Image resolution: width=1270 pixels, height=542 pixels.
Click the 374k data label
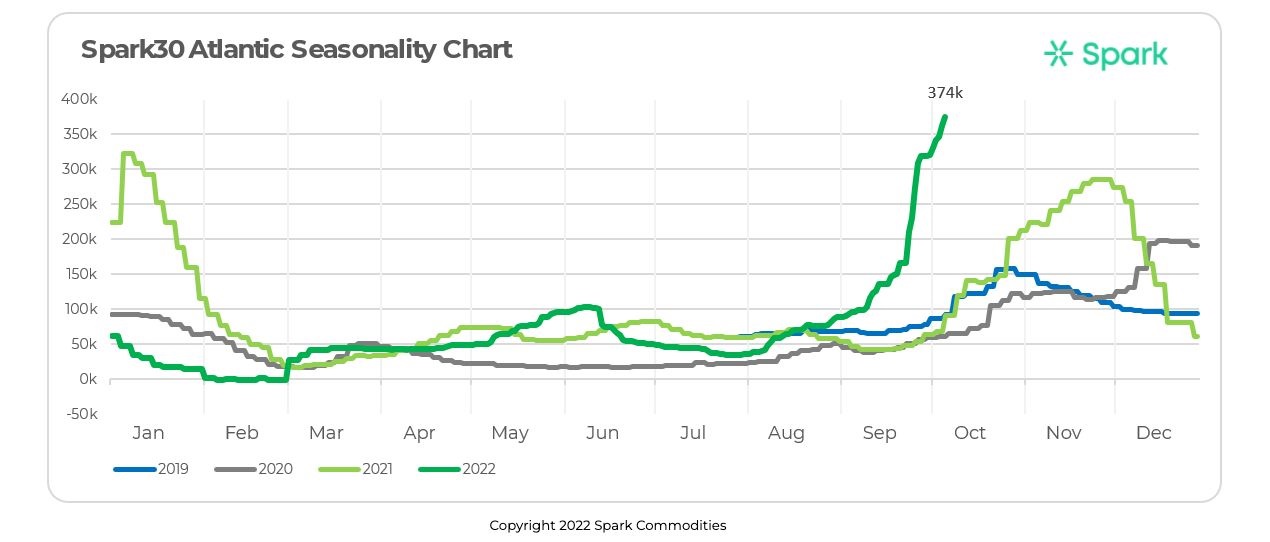click(945, 92)
